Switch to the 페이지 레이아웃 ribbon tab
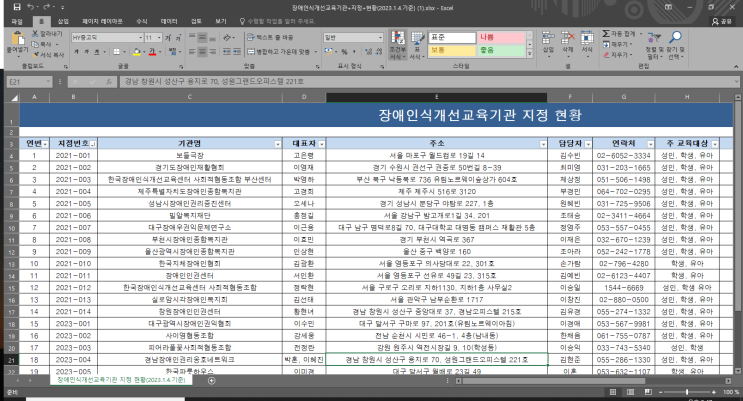This screenshot has height=401, width=743. point(102,21)
